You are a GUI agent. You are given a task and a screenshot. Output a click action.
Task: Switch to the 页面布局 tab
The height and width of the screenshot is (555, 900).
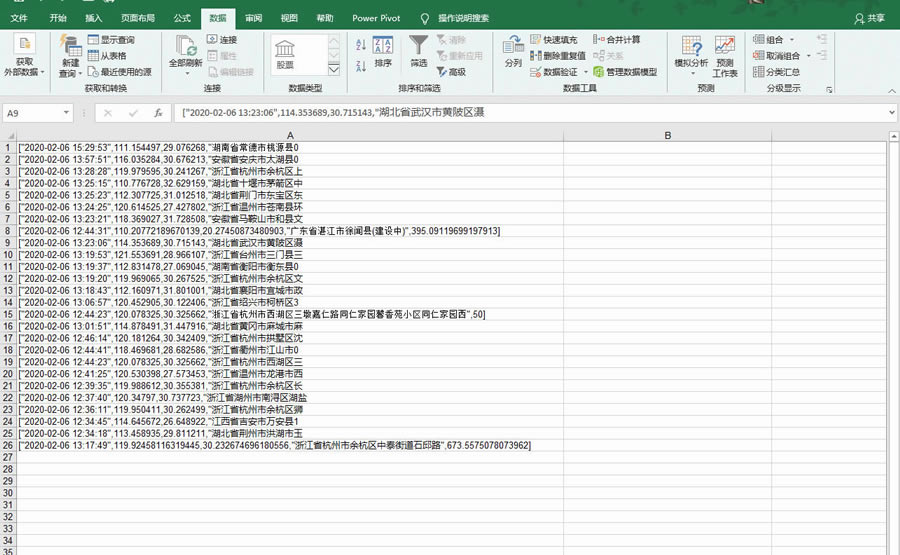(138, 18)
